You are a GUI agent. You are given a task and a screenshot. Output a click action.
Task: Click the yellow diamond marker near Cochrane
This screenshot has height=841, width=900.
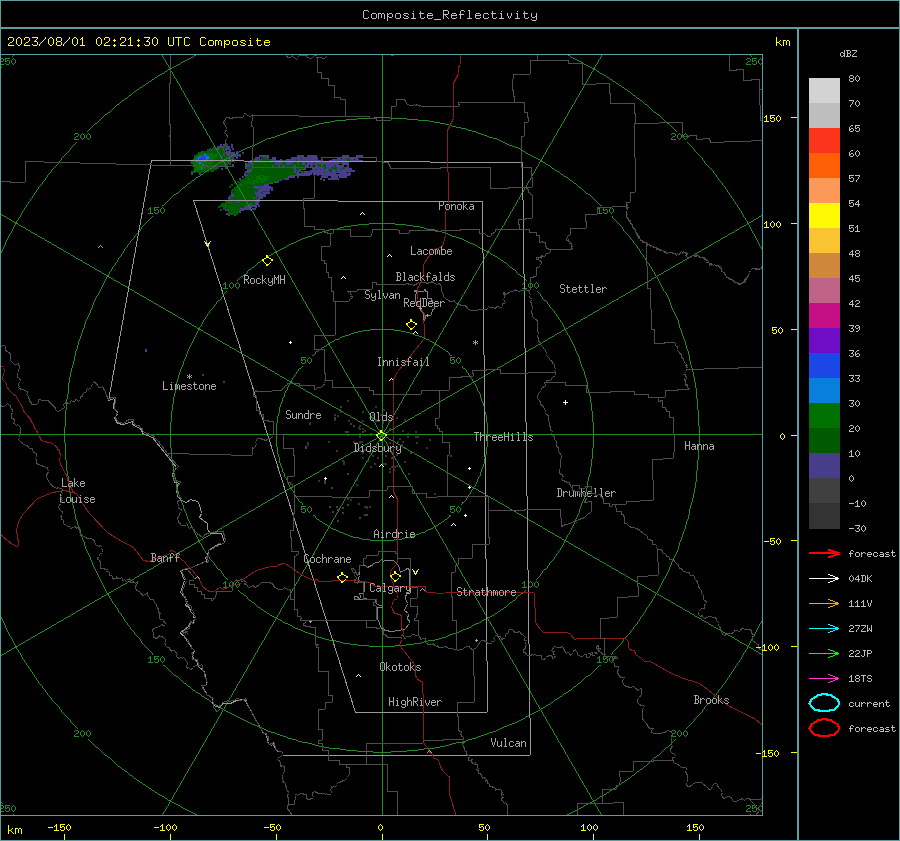[x=342, y=577]
